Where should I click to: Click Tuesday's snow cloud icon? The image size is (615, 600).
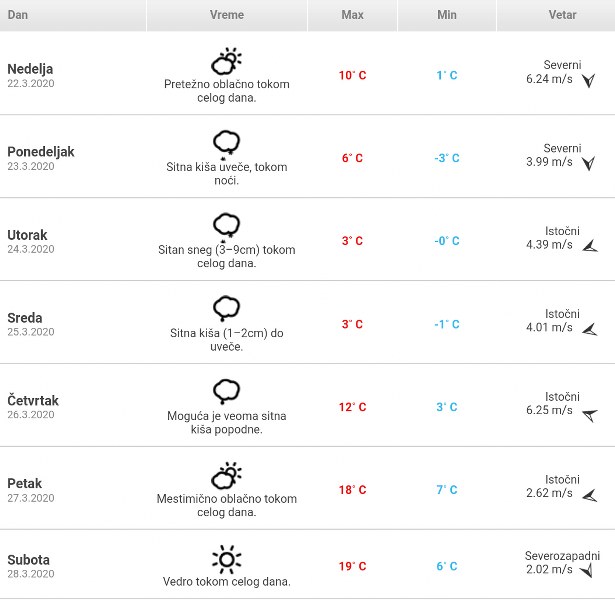tap(227, 227)
